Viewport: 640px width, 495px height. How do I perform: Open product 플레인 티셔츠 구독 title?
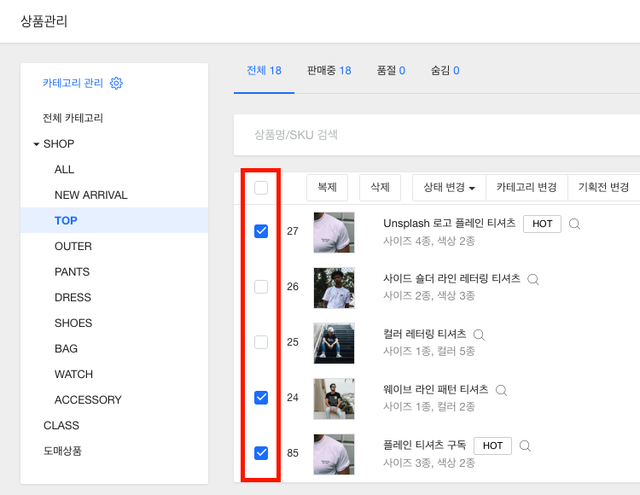click(x=424, y=445)
